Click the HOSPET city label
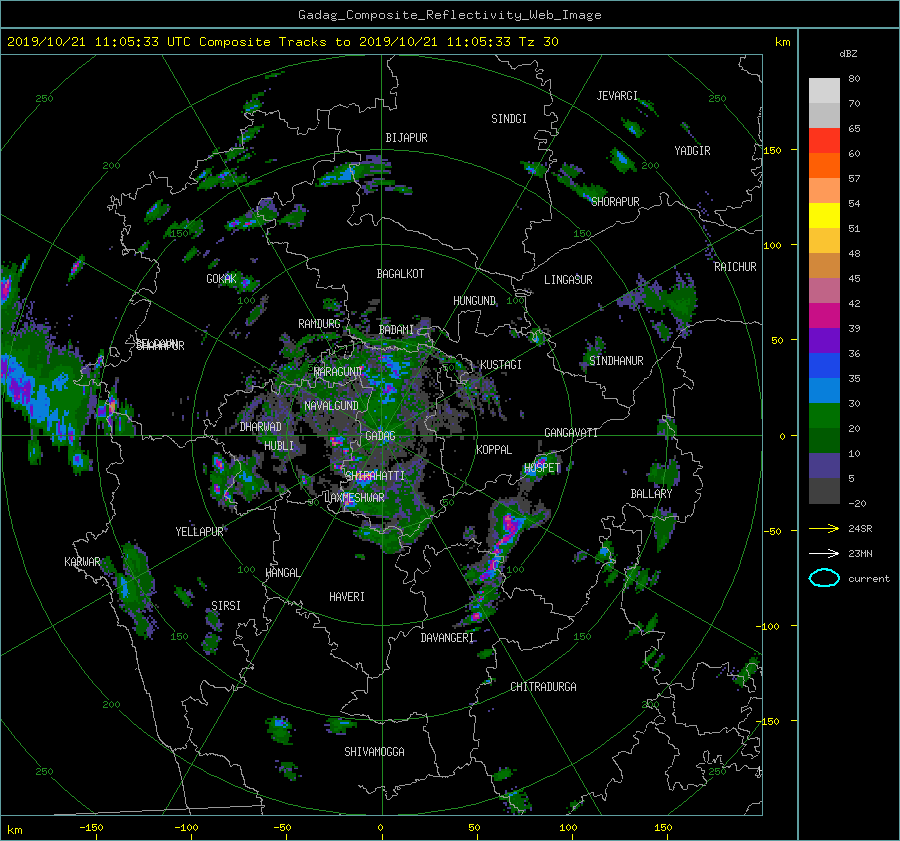The width and height of the screenshot is (900, 841). (542, 468)
